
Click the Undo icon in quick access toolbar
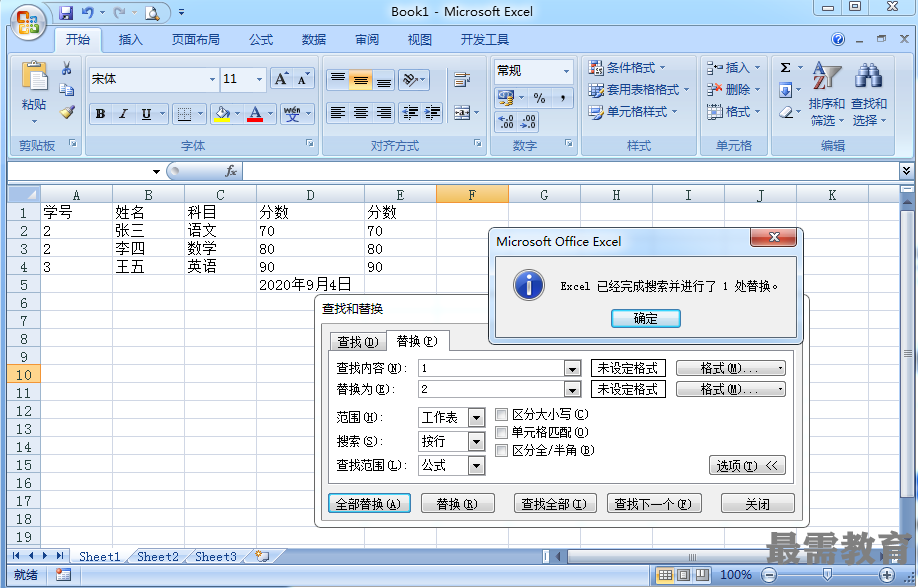[x=87, y=12]
